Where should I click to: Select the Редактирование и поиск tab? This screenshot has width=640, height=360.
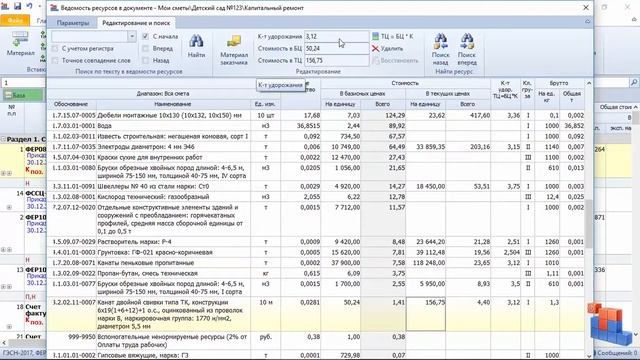click(x=136, y=23)
